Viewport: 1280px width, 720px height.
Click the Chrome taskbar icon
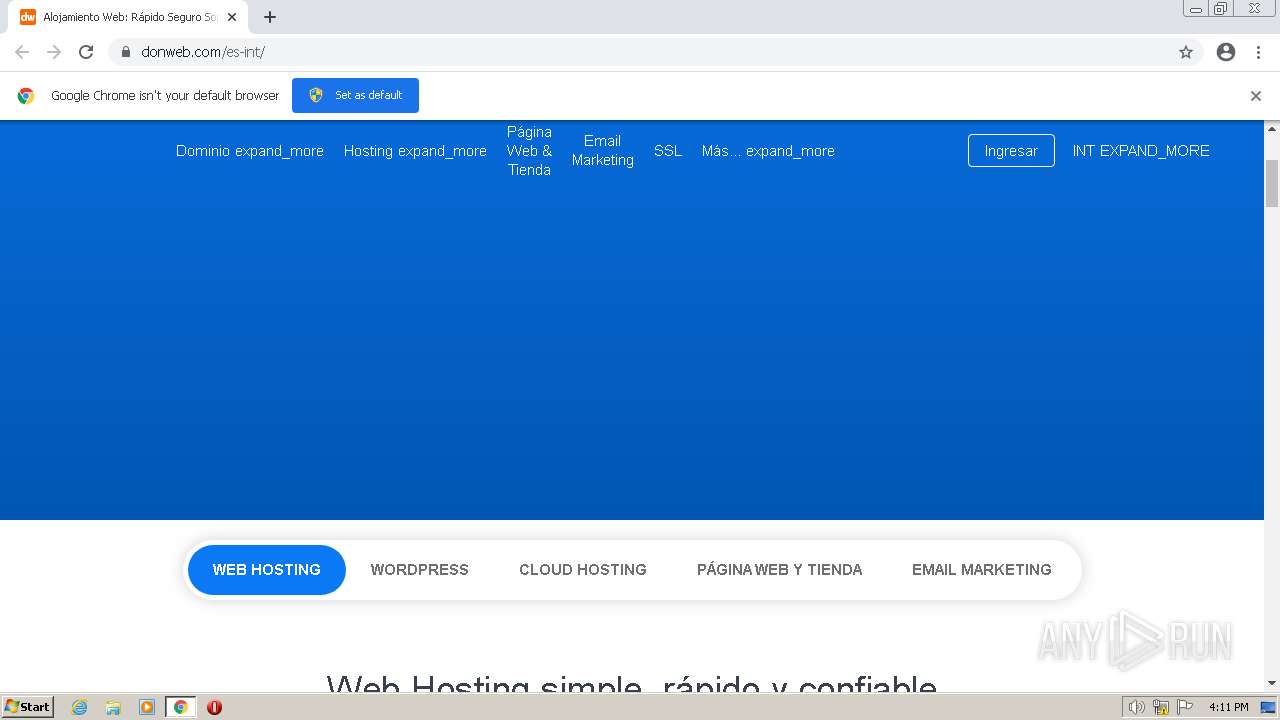(180, 707)
